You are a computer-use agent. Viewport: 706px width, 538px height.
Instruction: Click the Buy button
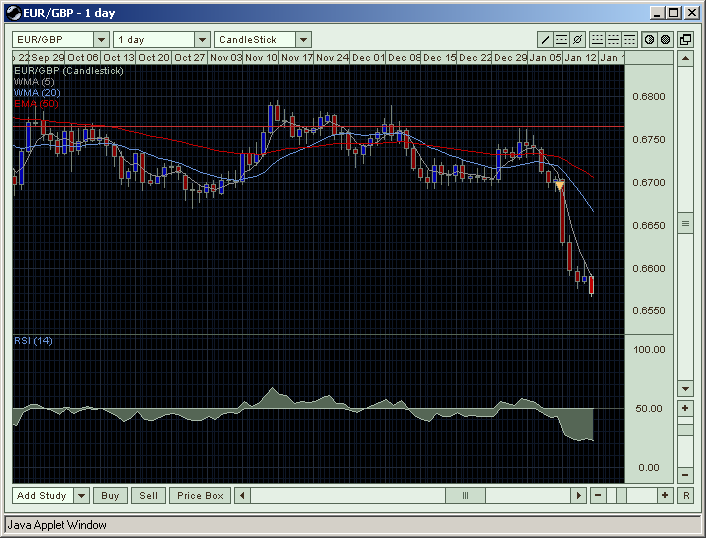click(110, 495)
